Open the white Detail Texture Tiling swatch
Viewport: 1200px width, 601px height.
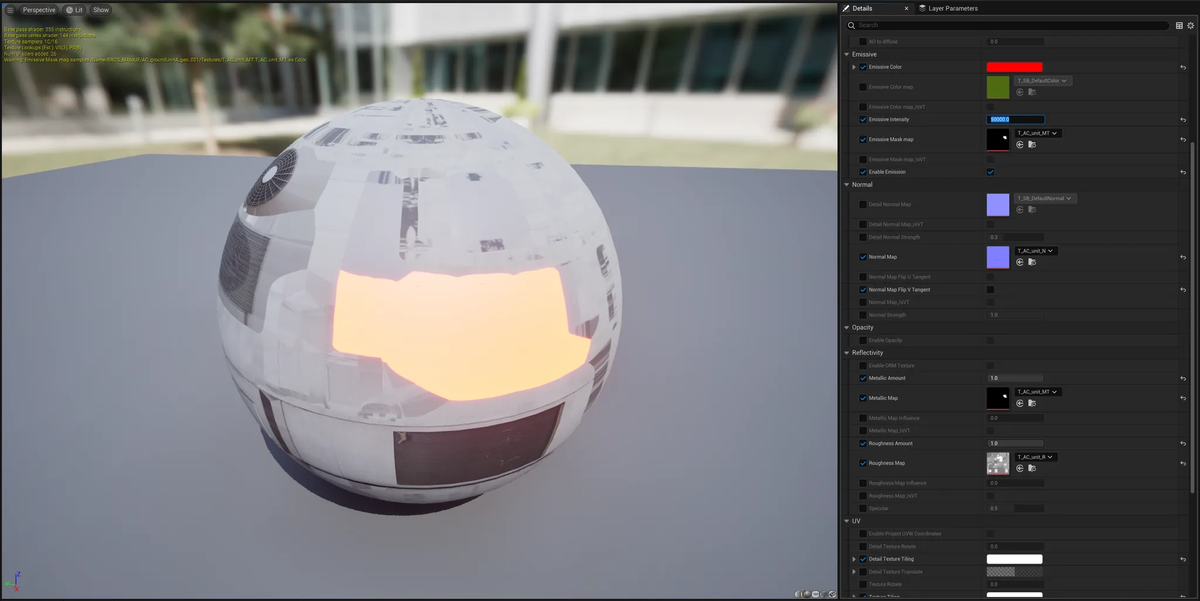click(1014, 559)
